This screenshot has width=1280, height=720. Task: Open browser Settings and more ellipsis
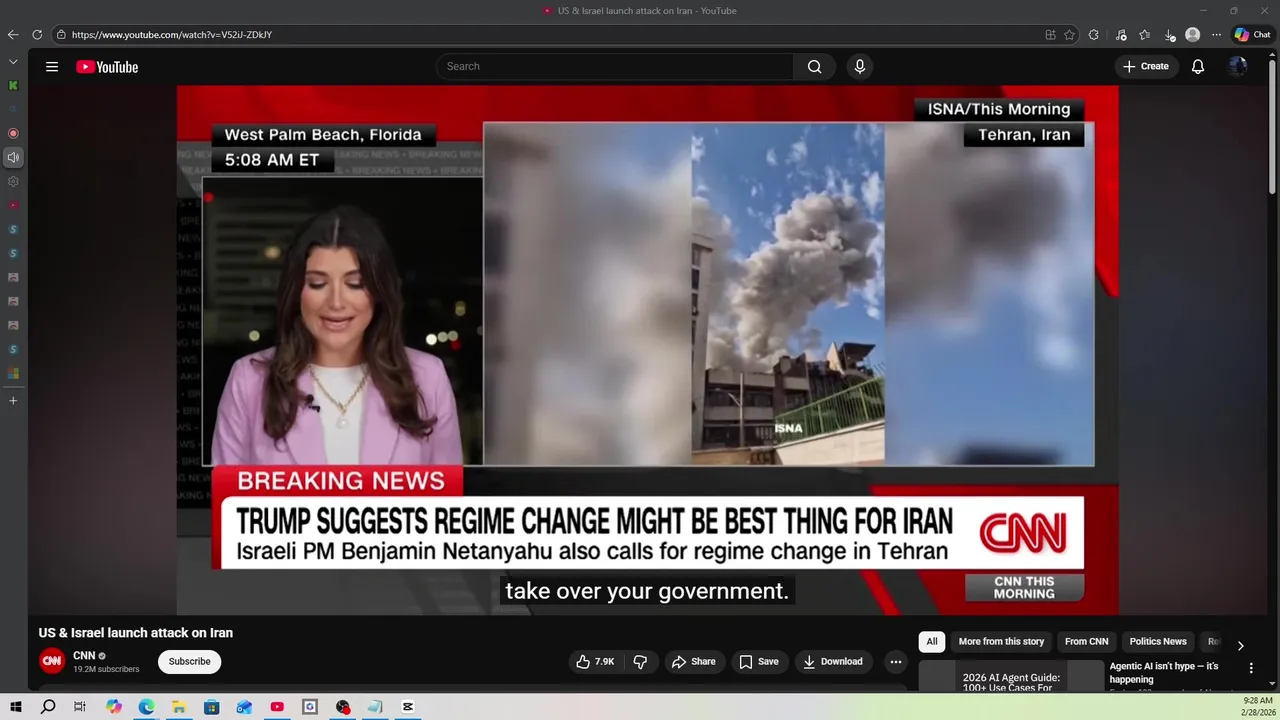point(1216,34)
